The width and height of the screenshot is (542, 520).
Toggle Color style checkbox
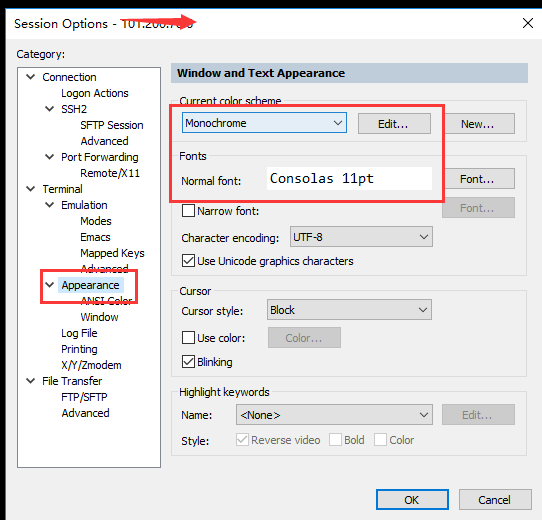[x=380, y=440]
